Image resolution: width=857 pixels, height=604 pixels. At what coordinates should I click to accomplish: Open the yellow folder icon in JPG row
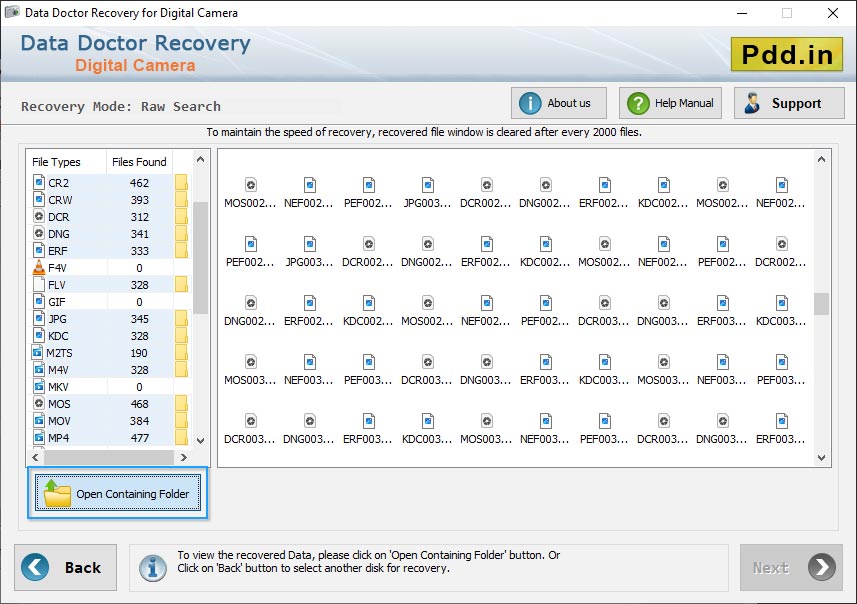coord(181,318)
